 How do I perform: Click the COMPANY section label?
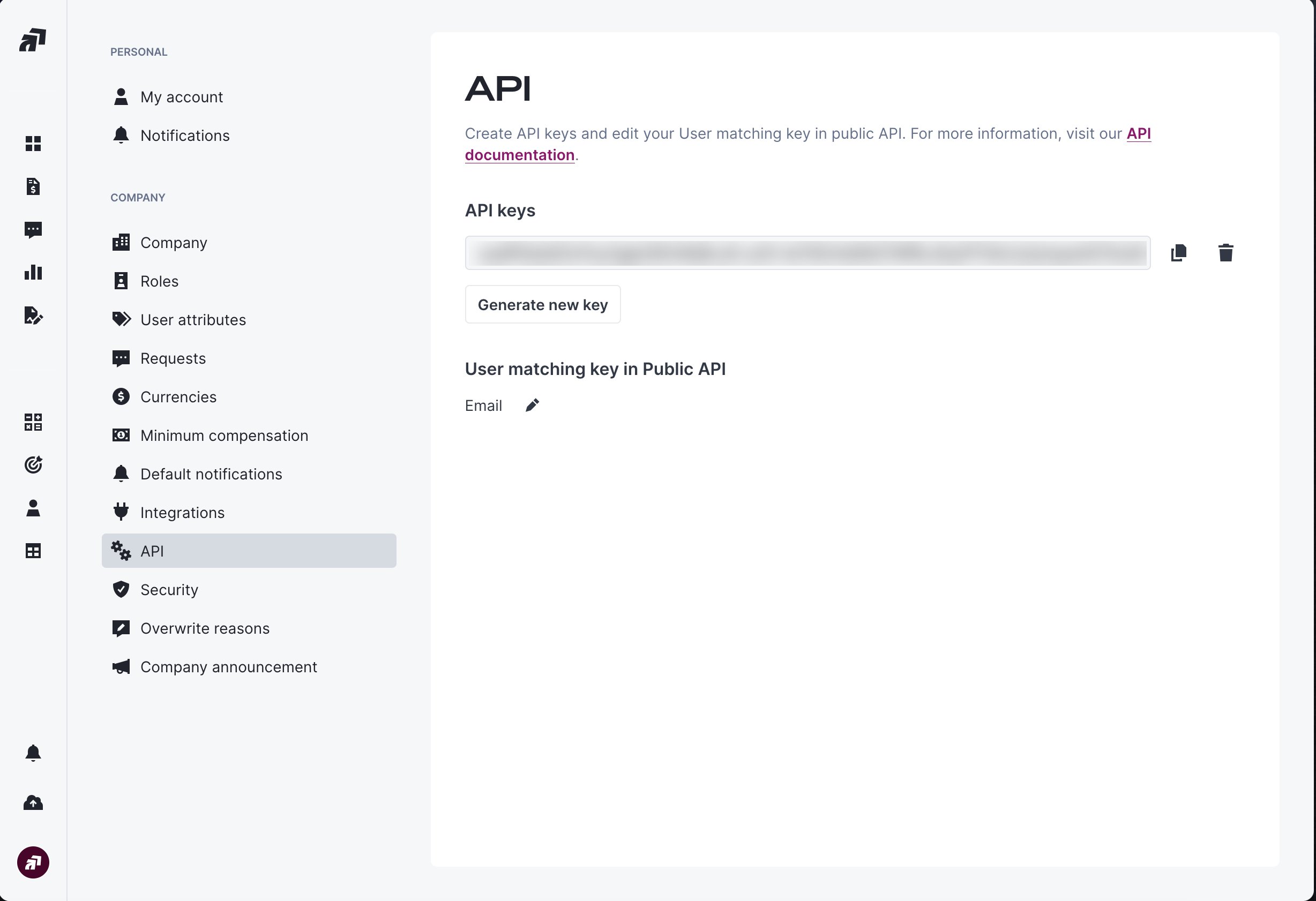click(x=138, y=198)
